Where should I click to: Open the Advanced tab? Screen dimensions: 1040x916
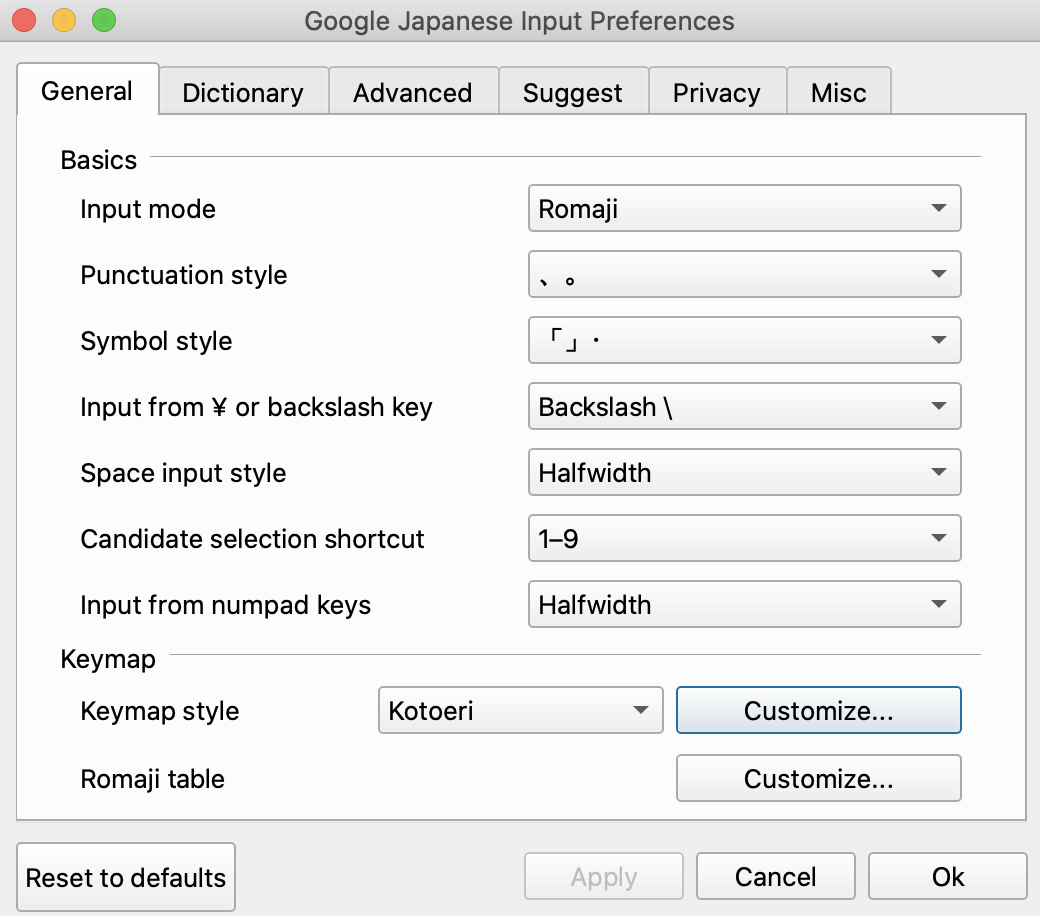(x=413, y=92)
